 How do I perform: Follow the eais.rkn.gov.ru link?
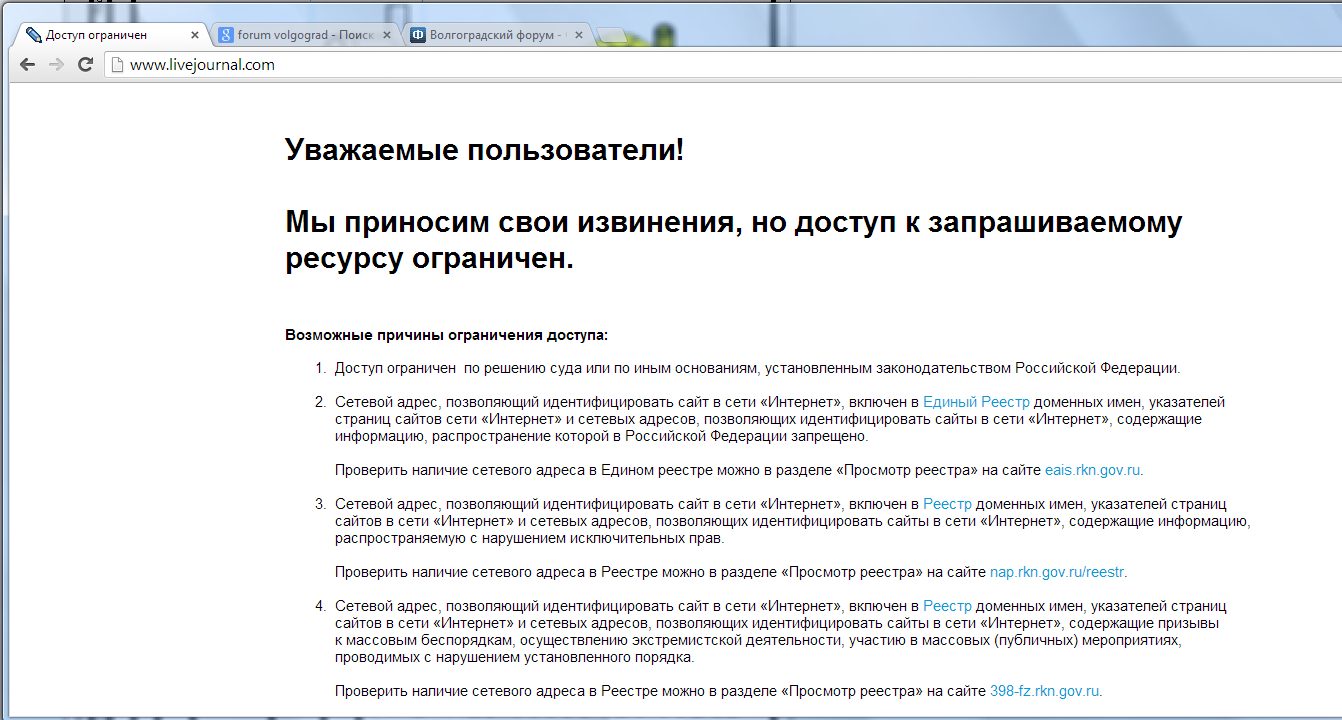1092,470
